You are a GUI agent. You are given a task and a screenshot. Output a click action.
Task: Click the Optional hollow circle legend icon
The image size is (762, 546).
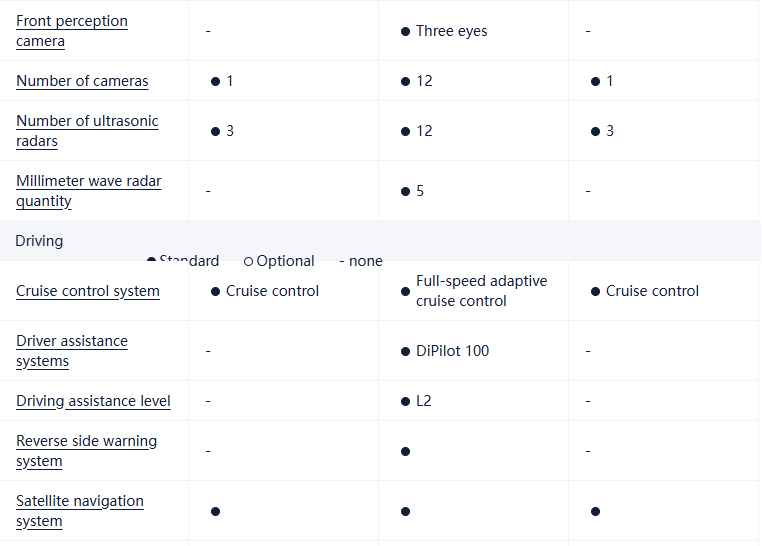pos(248,261)
